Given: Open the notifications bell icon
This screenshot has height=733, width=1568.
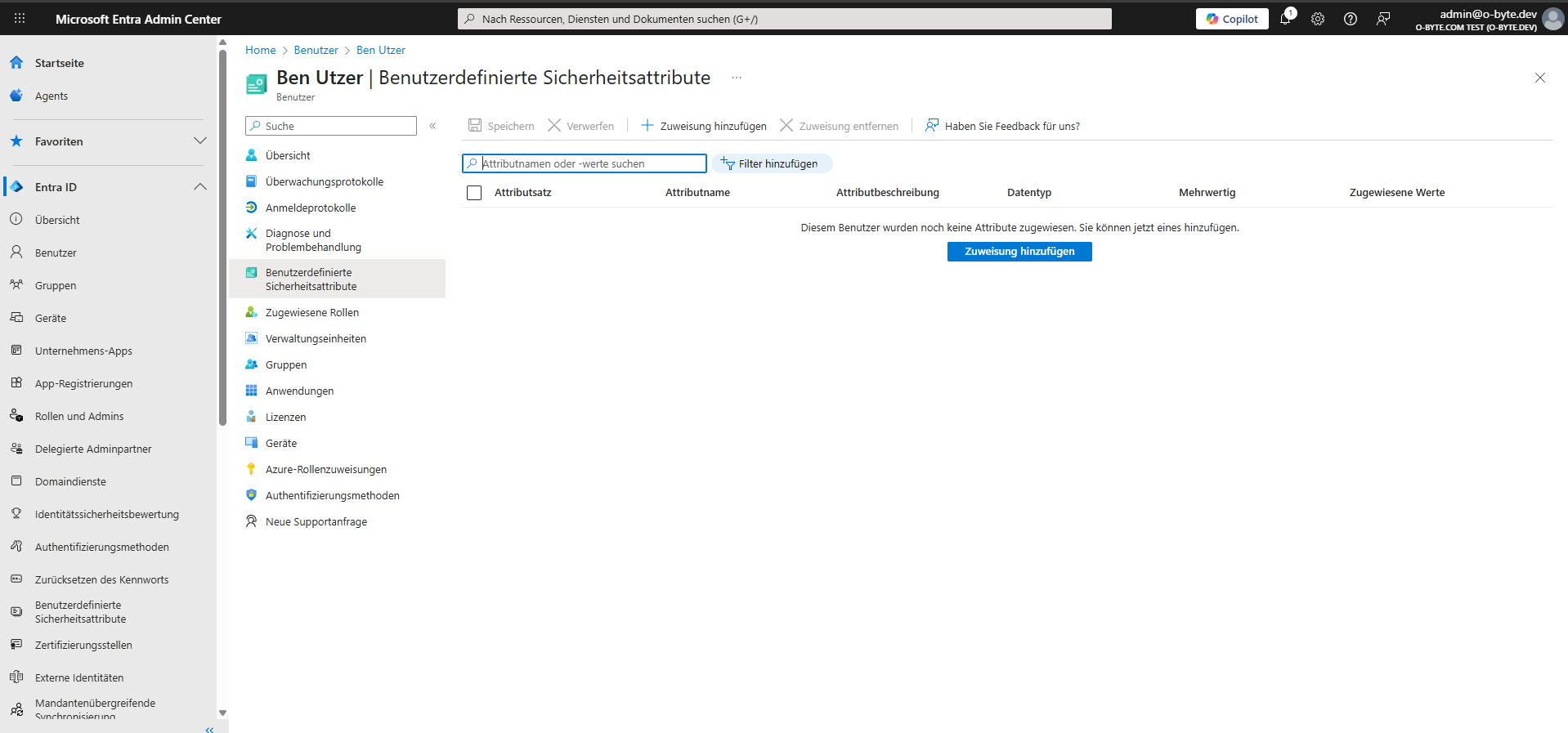Looking at the screenshot, I should 1285,19.
